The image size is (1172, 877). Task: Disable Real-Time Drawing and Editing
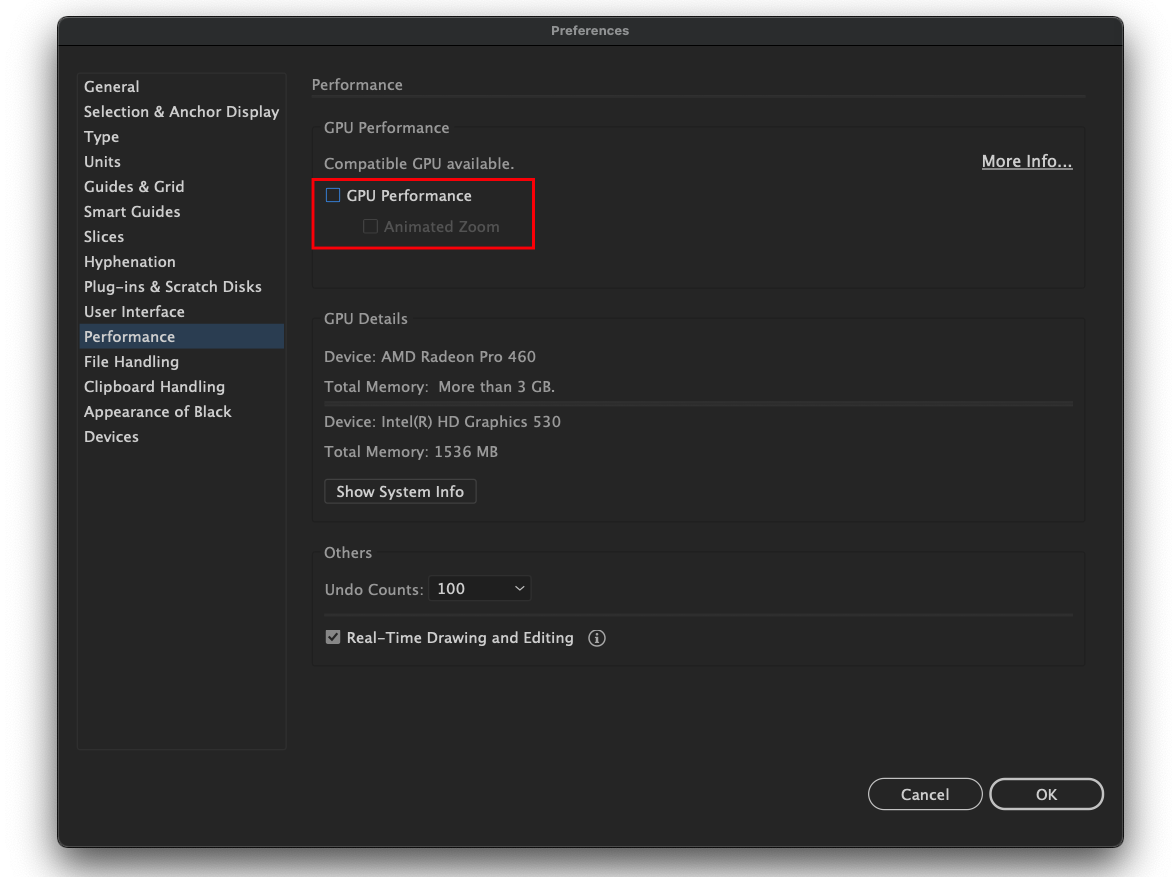click(332, 637)
